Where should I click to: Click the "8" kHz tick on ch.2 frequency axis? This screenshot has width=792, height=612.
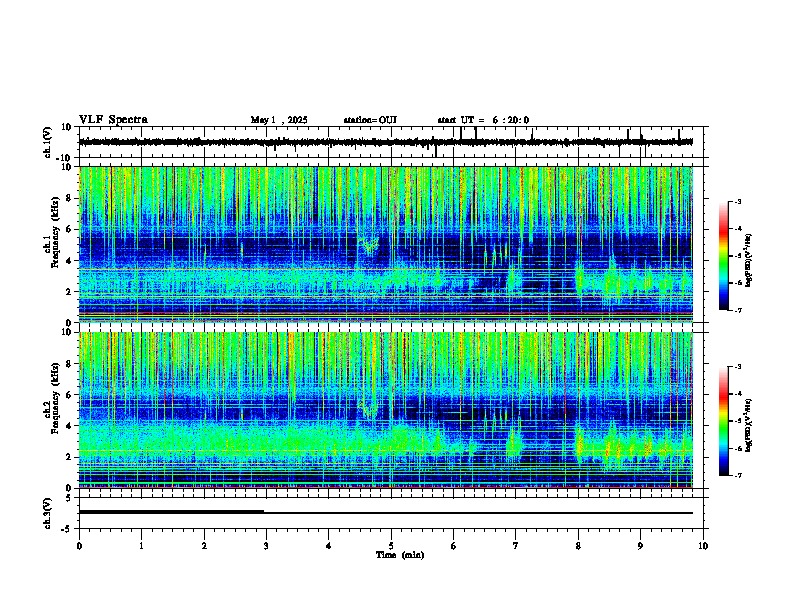pyautogui.click(x=70, y=364)
